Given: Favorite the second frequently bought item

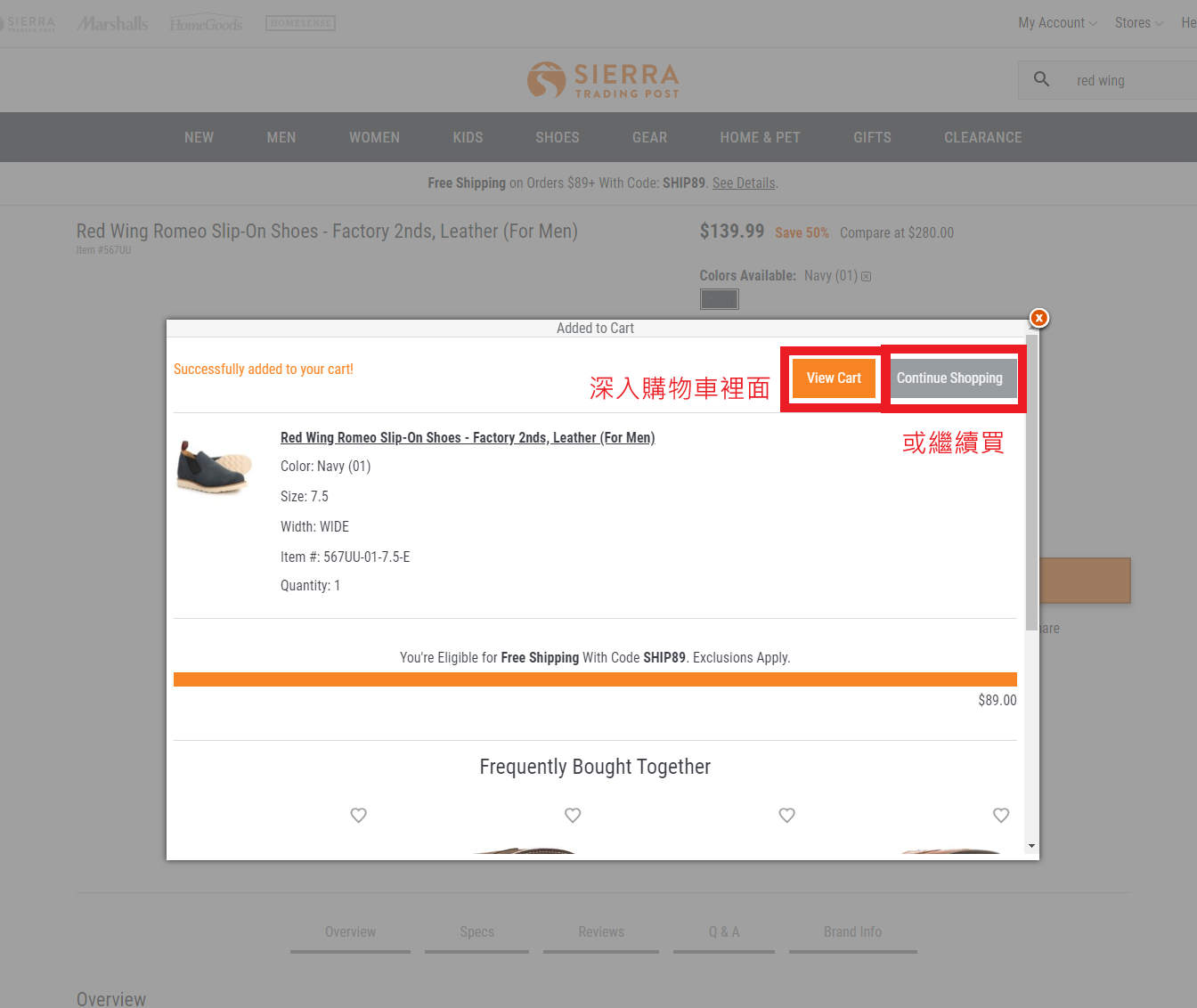Looking at the screenshot, I should tap(573, 815).
